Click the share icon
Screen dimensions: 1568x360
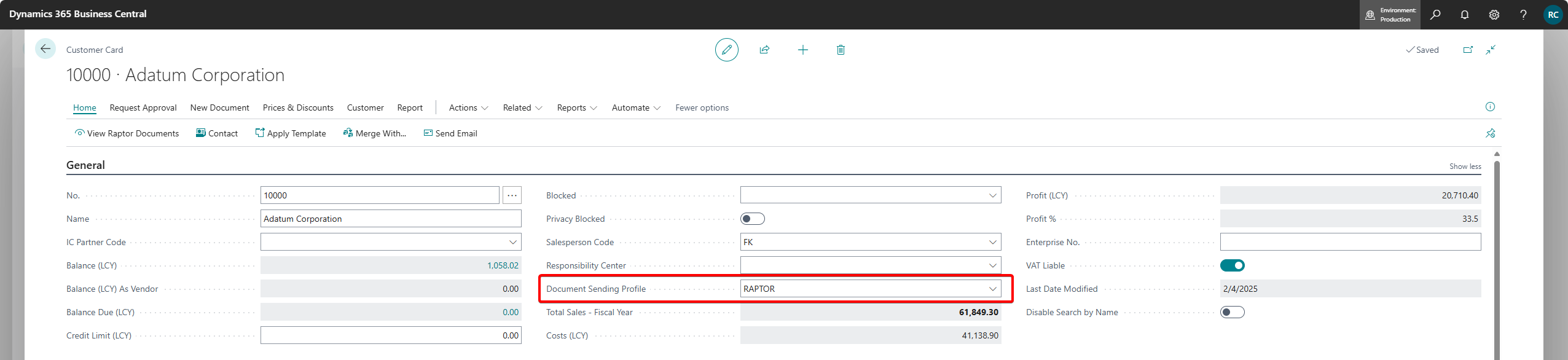click(x=764, y=50)
